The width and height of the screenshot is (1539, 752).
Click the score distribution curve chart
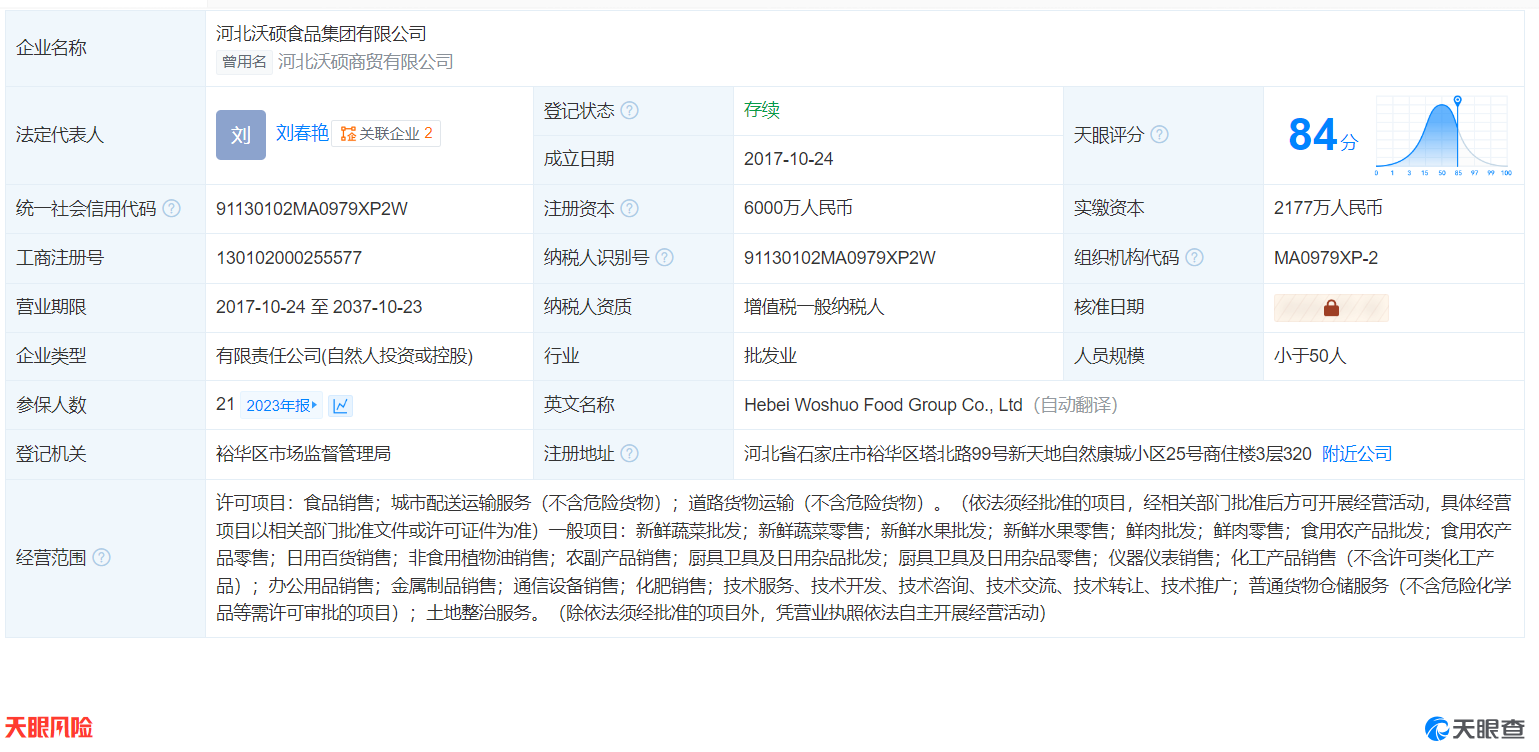point(1442,135)
